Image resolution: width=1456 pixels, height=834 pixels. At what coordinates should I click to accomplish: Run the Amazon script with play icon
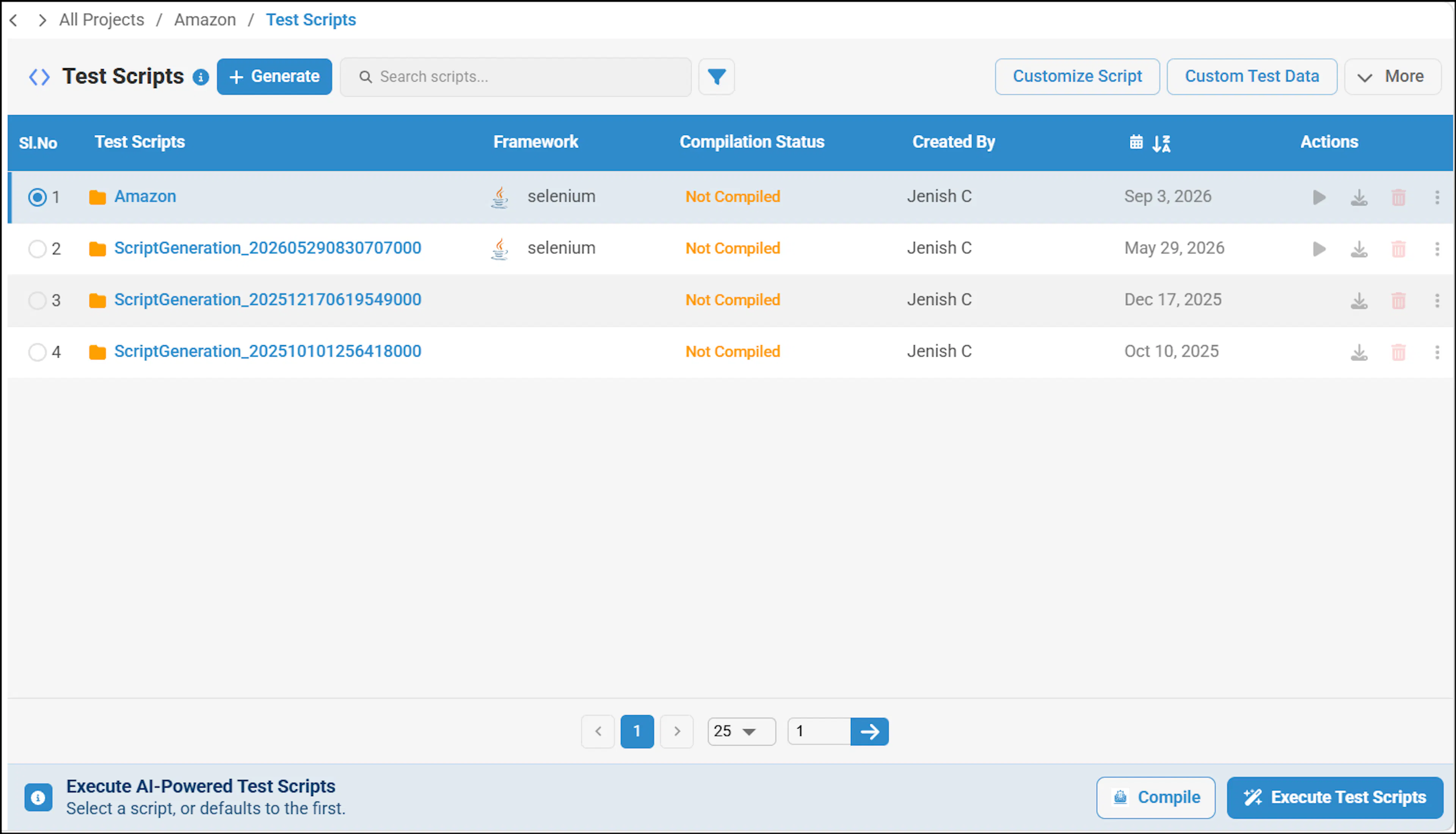point(1319,197)
